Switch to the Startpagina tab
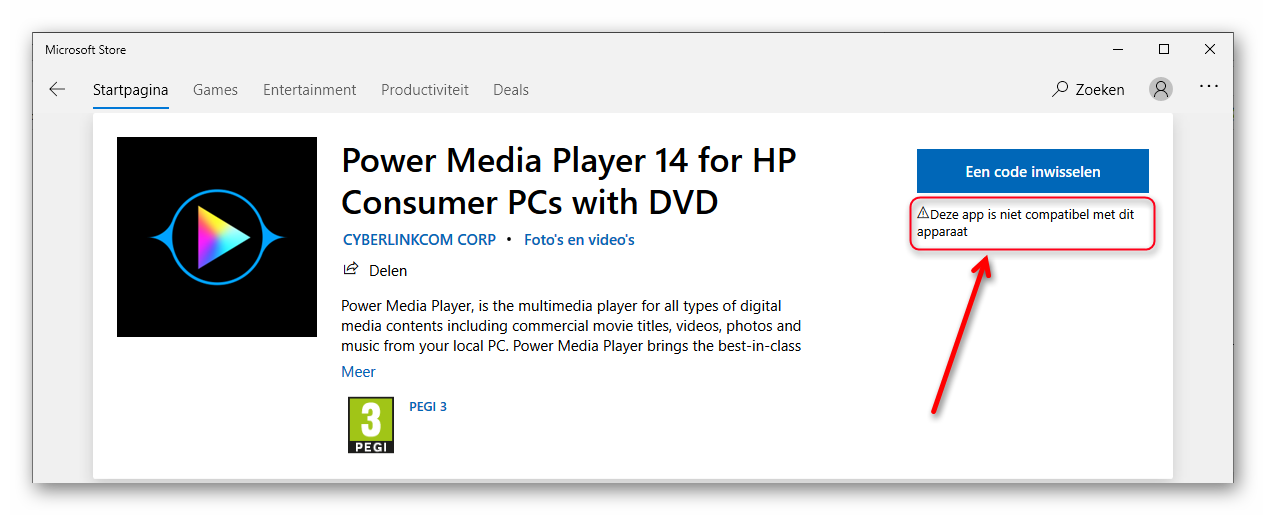Viewport: 1266px width, 515px height. tap(130, 89)
